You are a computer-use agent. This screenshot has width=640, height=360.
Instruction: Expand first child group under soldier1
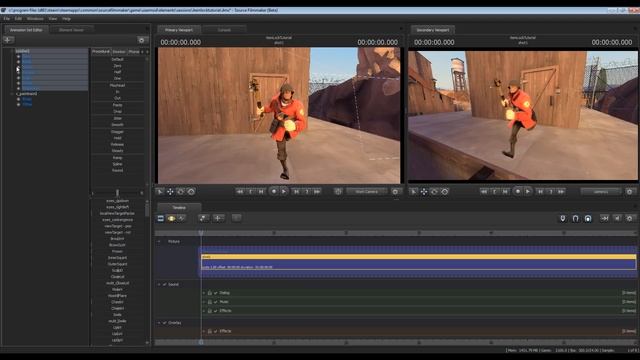point(18,57)
